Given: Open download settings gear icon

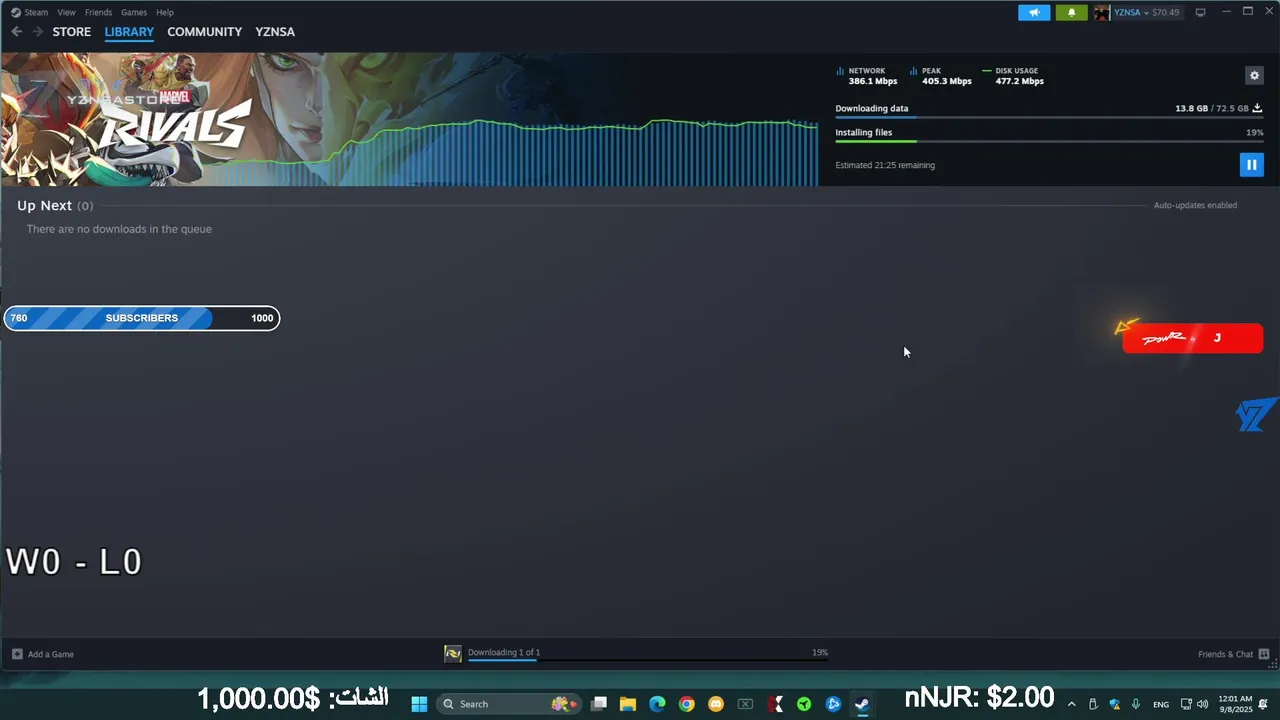Looking at the screenshot, I should (x=1254, y=76).
